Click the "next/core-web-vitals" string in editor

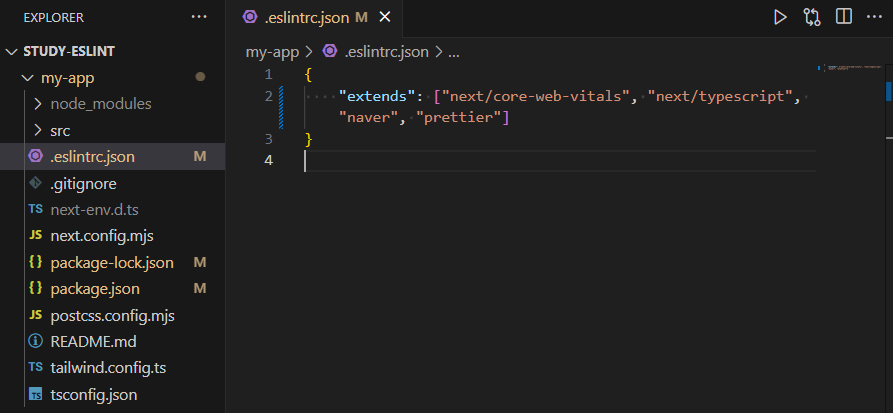[535, 96]
